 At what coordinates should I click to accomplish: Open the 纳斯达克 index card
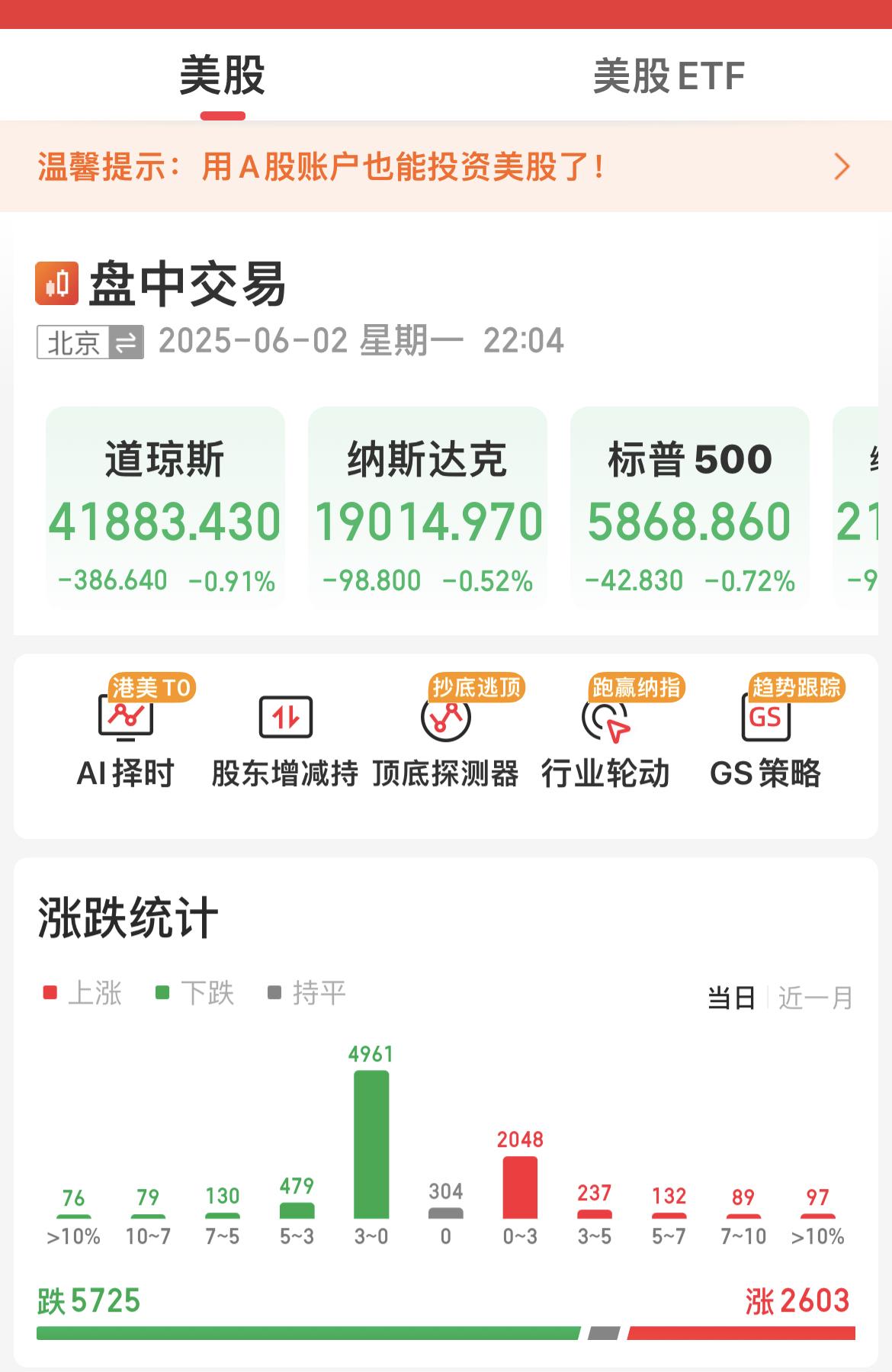(x=428, y=508)
